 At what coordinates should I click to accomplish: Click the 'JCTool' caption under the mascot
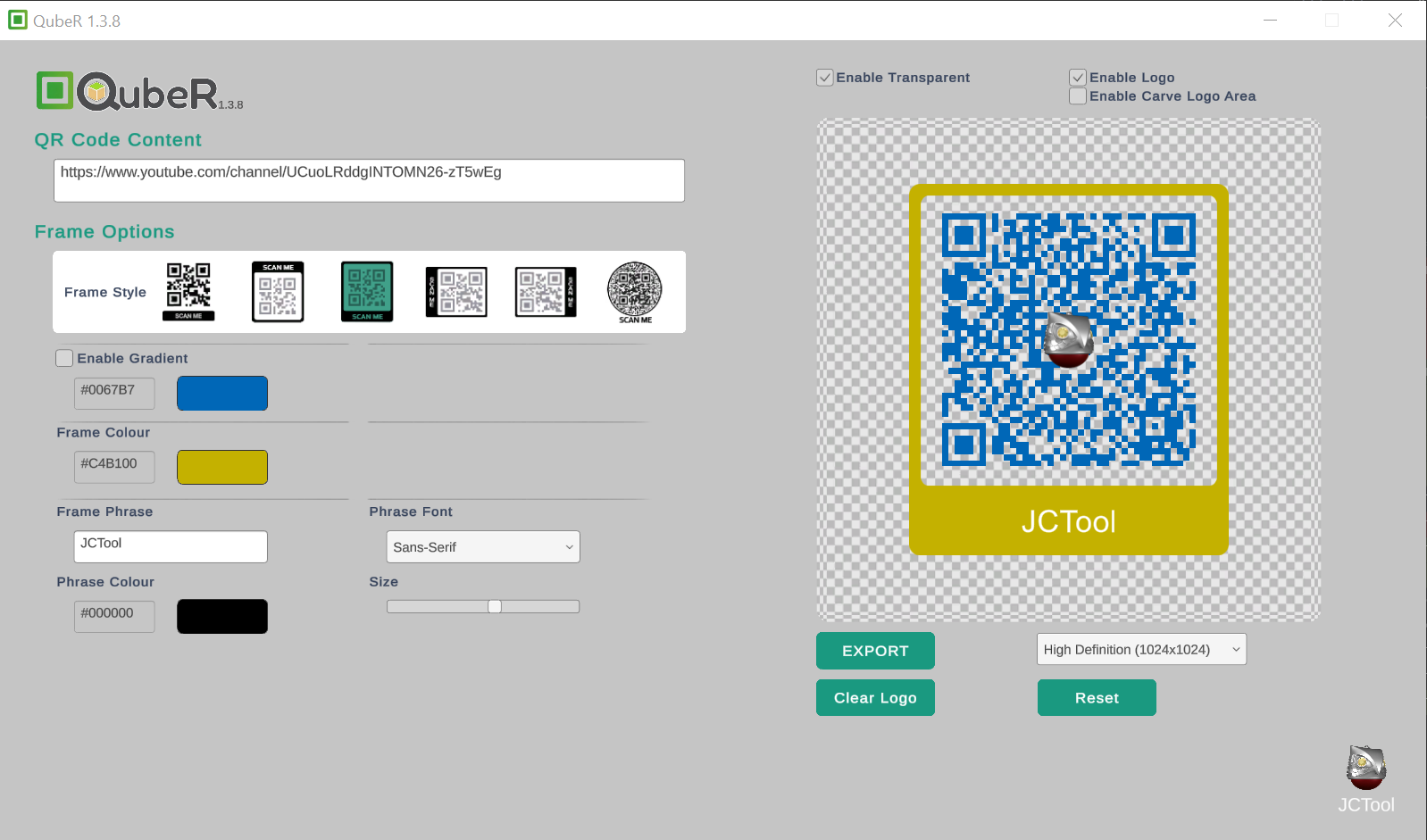point(1366,805)
